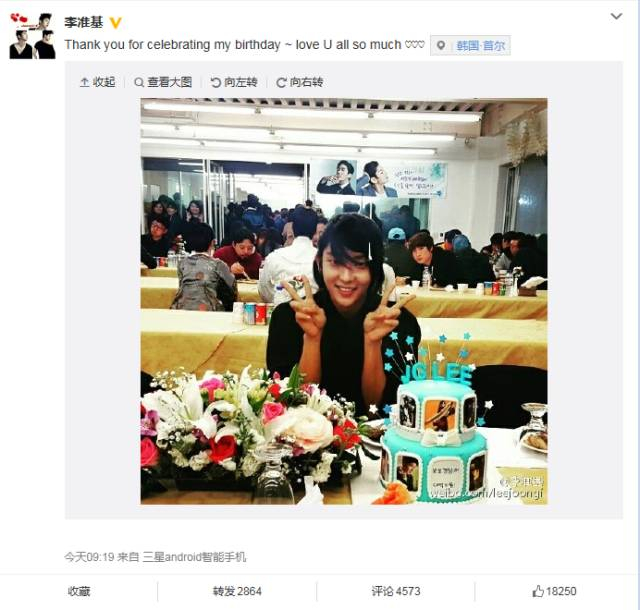Open the 李准基 username link
The width and height of the screenshot is (640, 610).
point(83,23)
